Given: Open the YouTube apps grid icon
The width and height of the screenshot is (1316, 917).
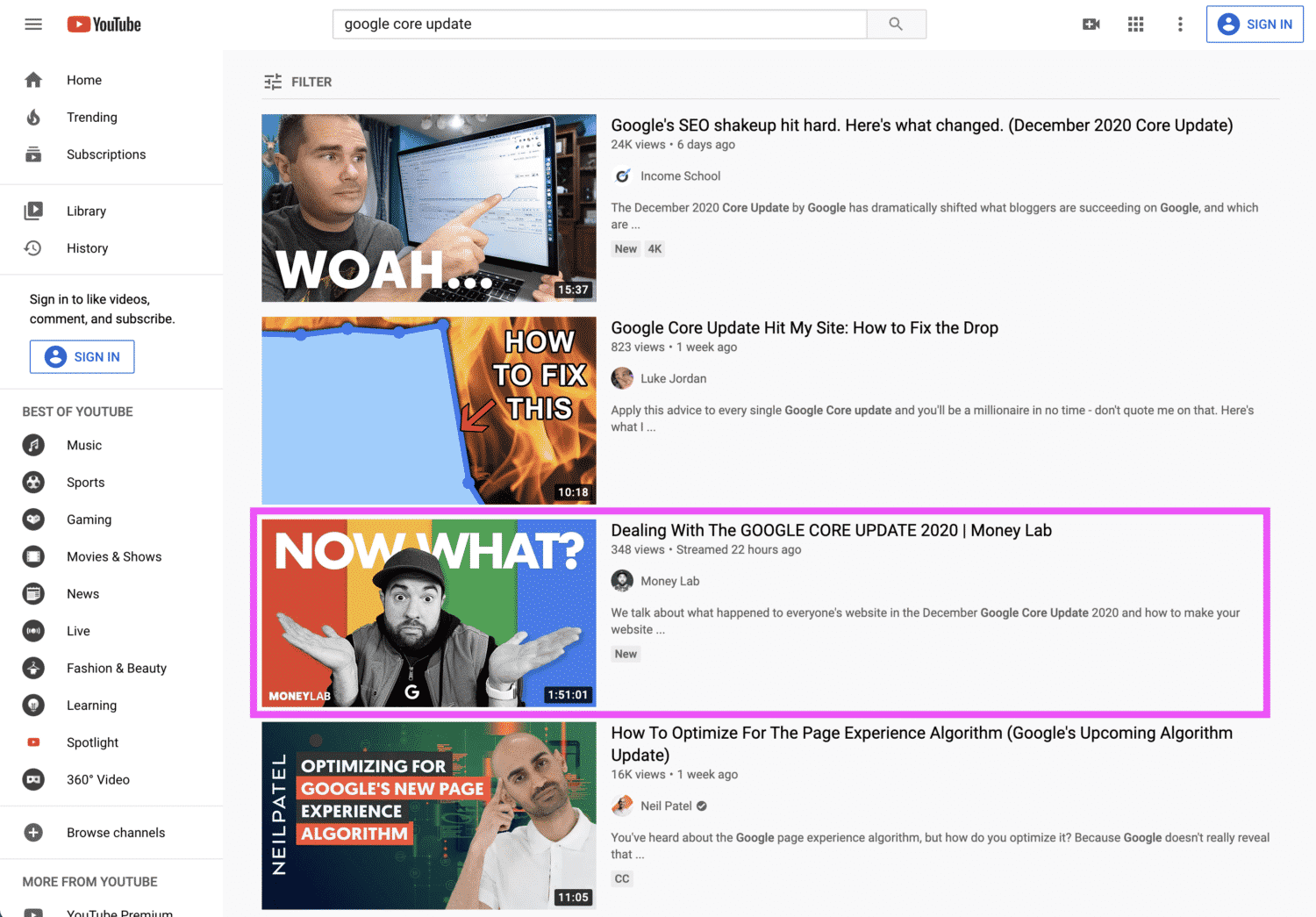Looking at the screenshot, I should [x=1135, y=25].
